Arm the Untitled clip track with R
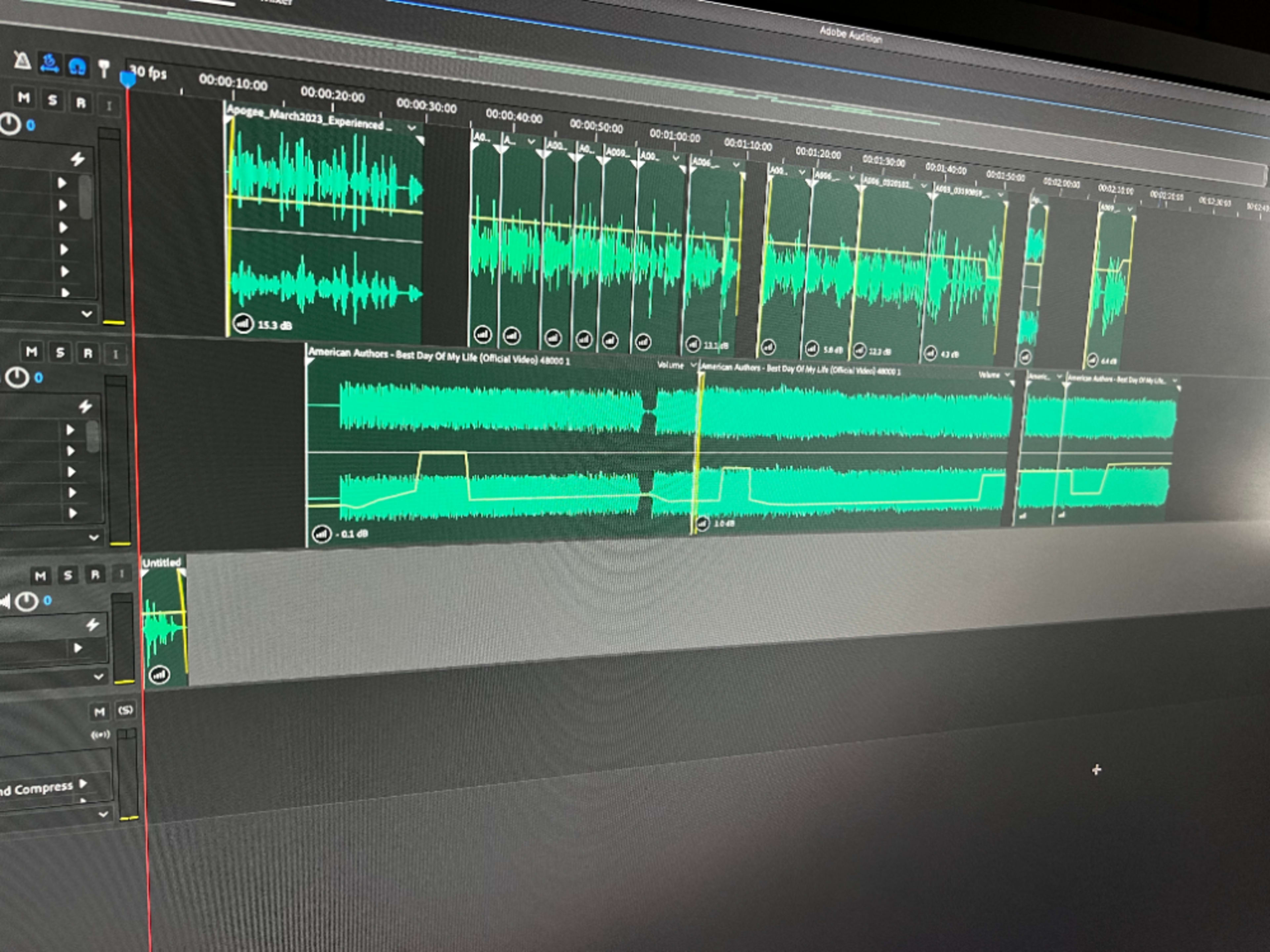The height and width of the screenshot is (952, 1270). click(x=95, y=574)
